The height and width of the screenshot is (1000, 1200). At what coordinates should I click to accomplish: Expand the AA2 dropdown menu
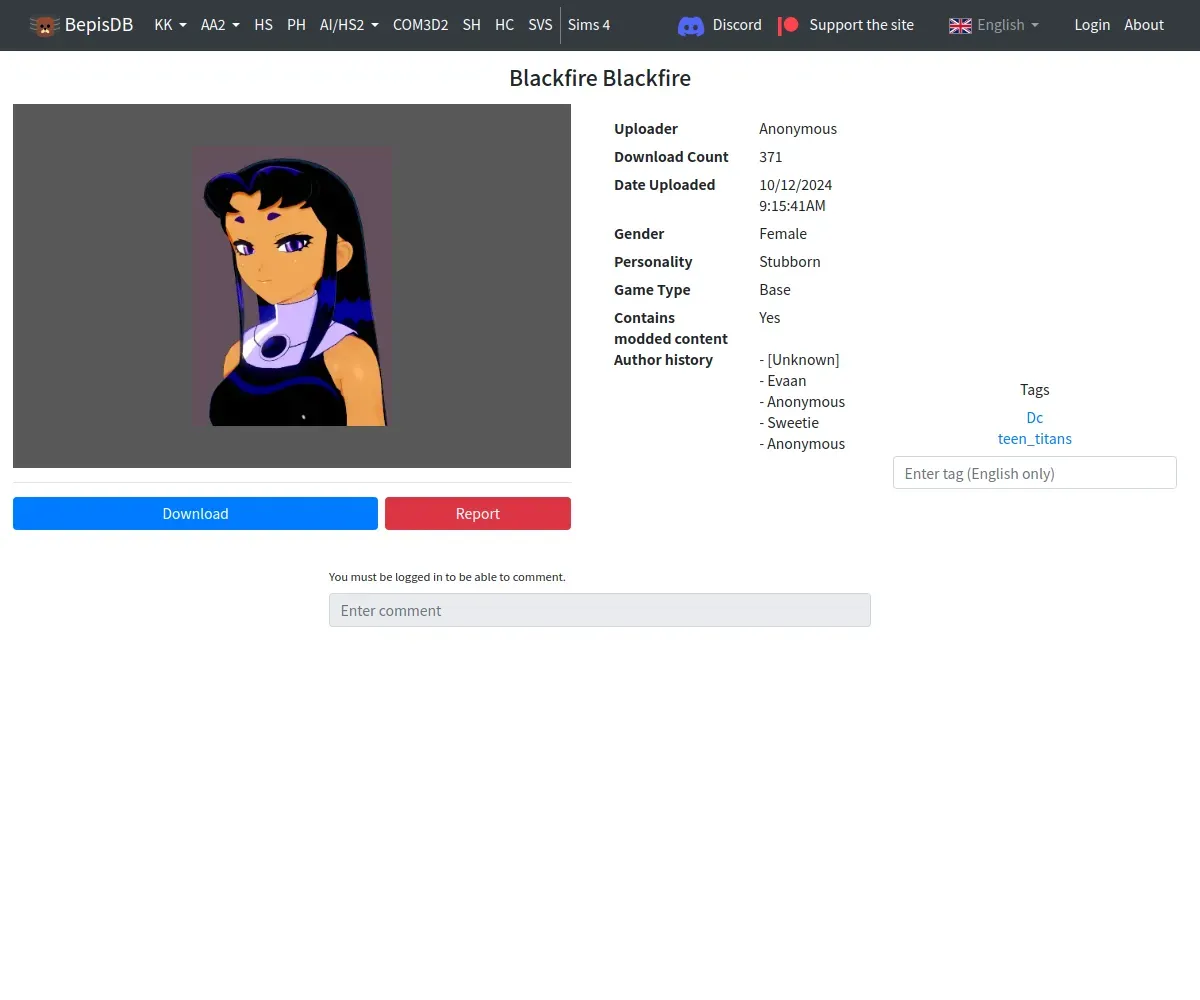tap(220, 25)
